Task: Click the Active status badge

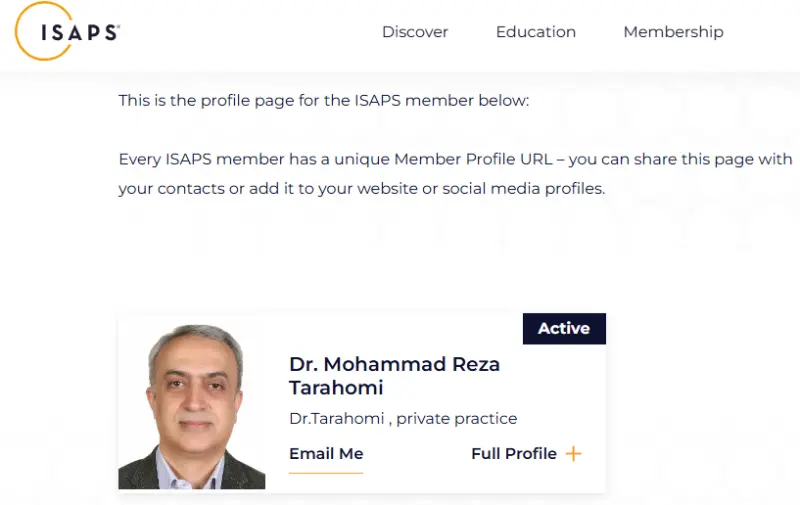Action: 564,328
